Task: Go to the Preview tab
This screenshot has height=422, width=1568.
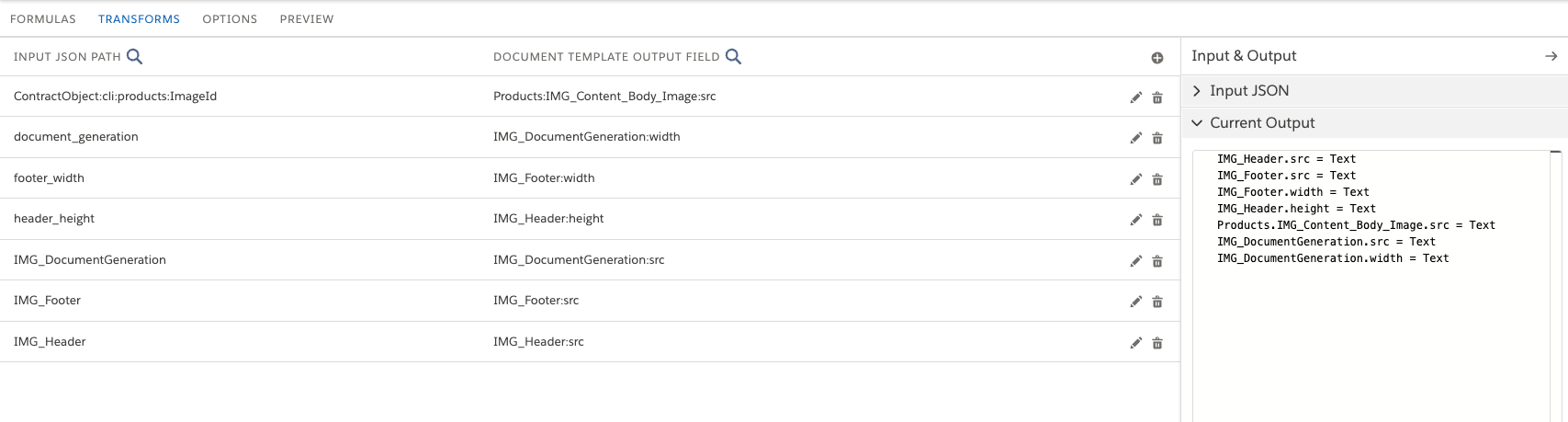Action: (x=307, y=19)
